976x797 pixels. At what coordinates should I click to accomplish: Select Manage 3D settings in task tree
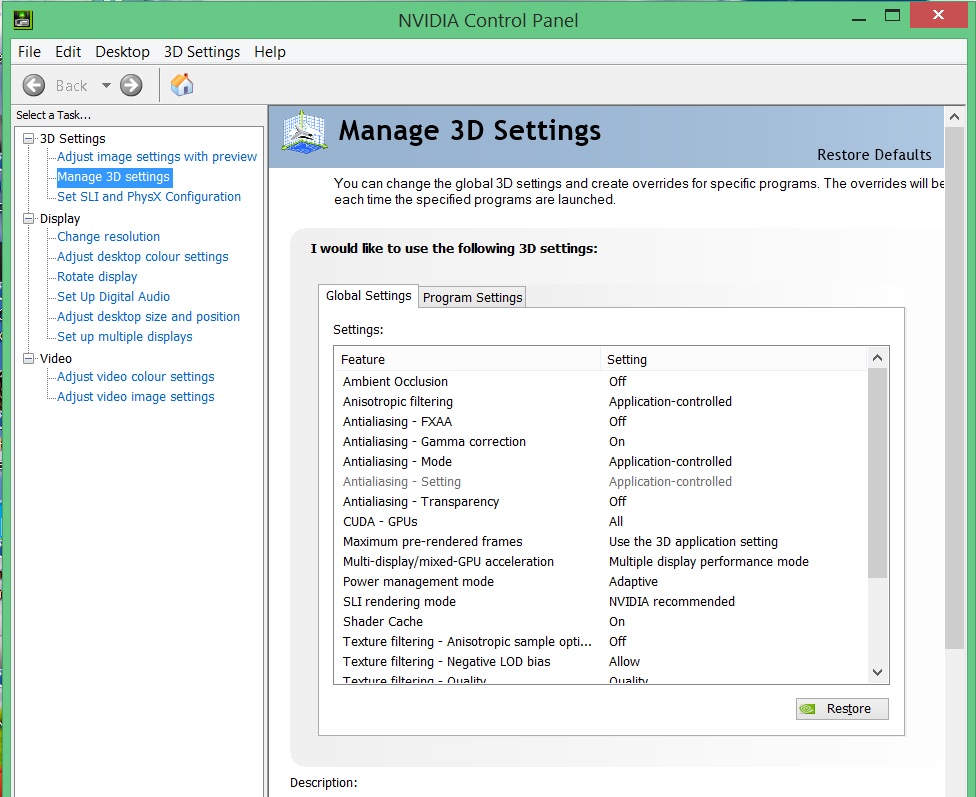point(113,177)
